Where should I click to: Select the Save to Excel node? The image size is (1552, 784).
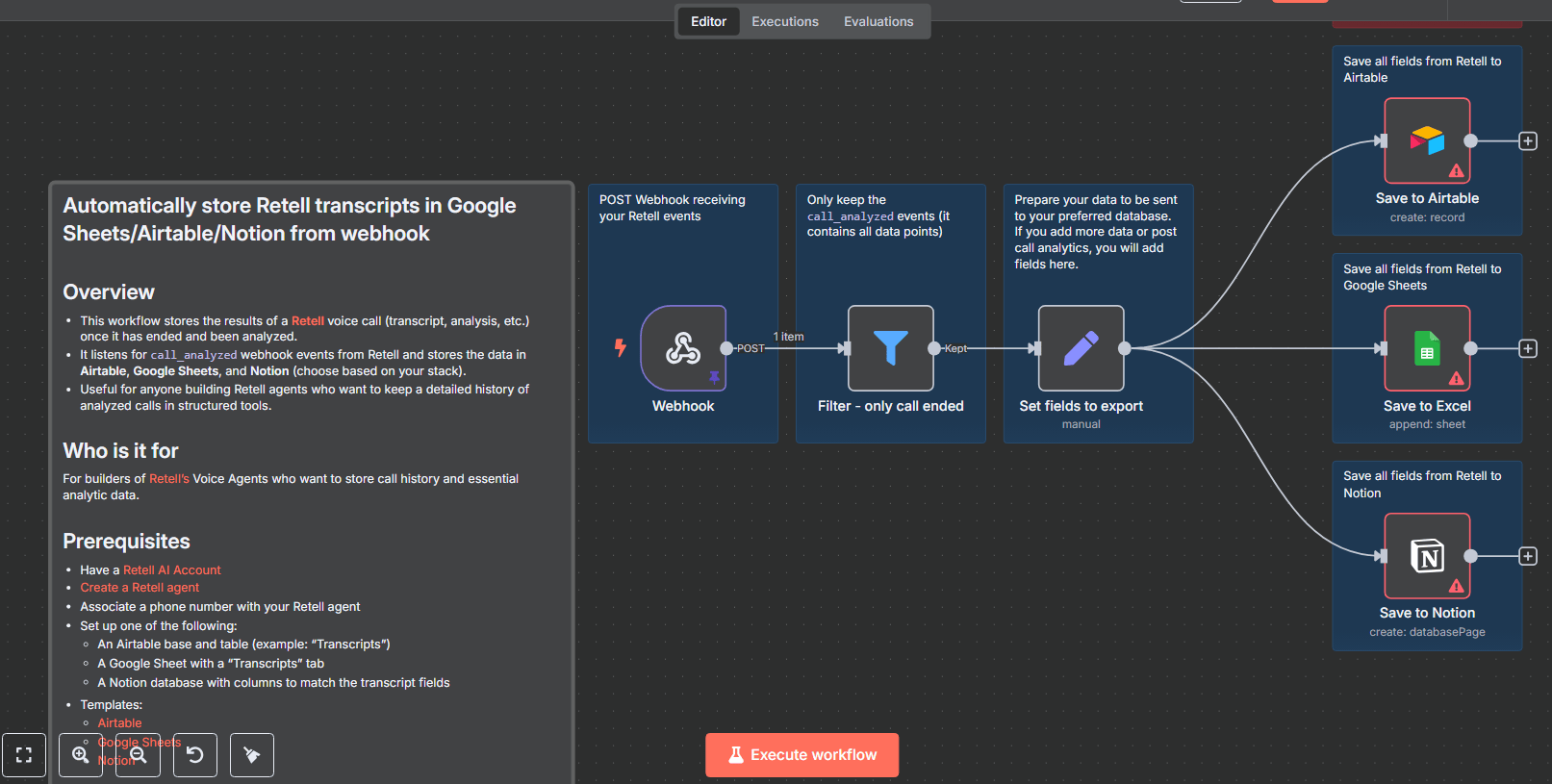(1427, 348)
